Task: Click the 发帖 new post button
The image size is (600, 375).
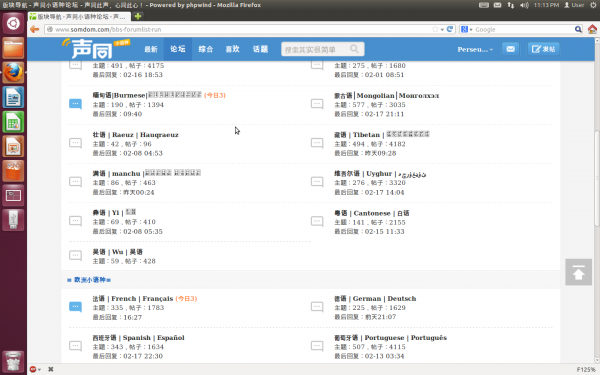Action: click(543, 49)
